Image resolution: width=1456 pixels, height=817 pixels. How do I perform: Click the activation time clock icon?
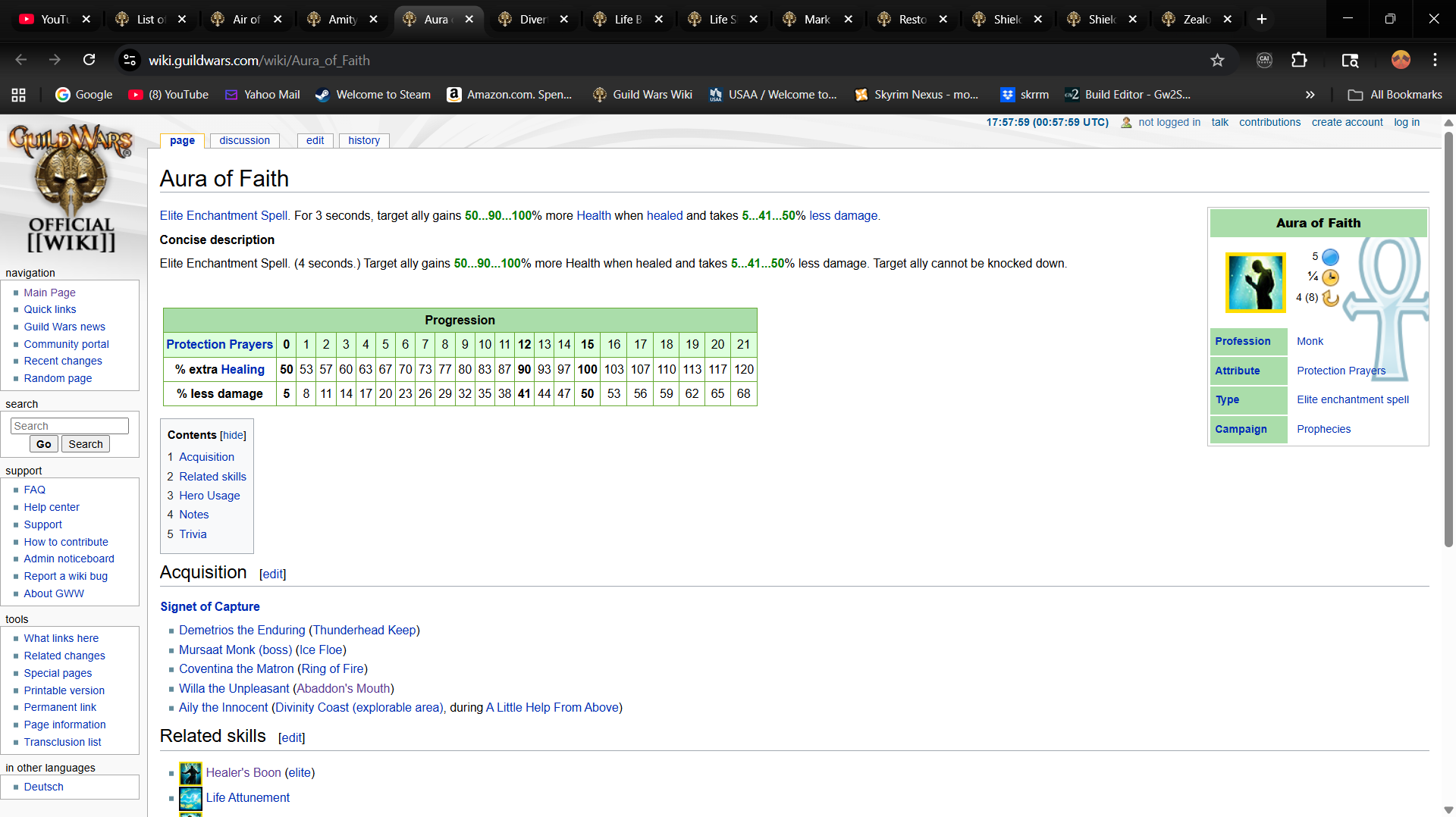click(x=1330, y=277)
